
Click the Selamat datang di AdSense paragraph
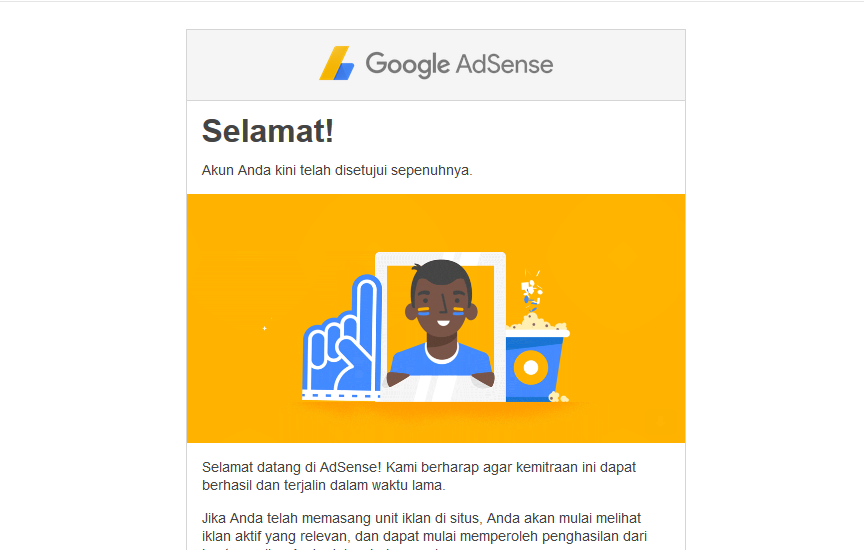click(x=419, y=476)
